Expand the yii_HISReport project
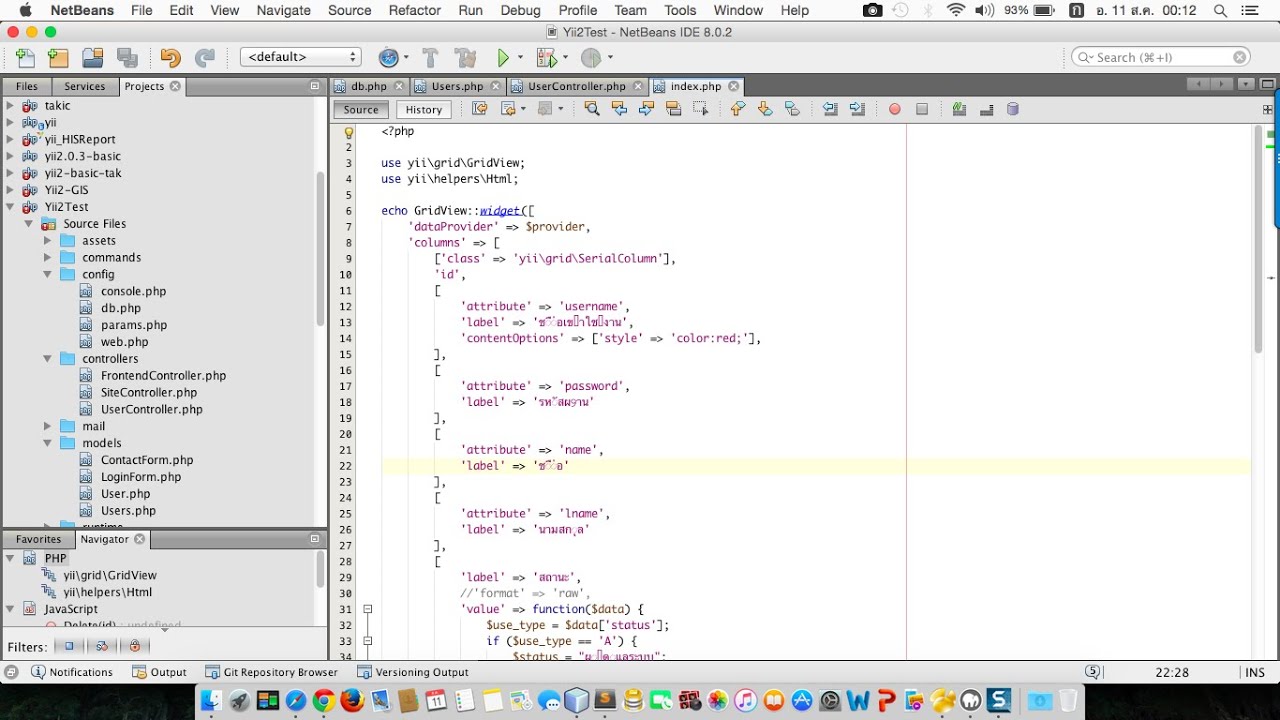This screenshot has height=720, width=1280. tap(10, 139)
